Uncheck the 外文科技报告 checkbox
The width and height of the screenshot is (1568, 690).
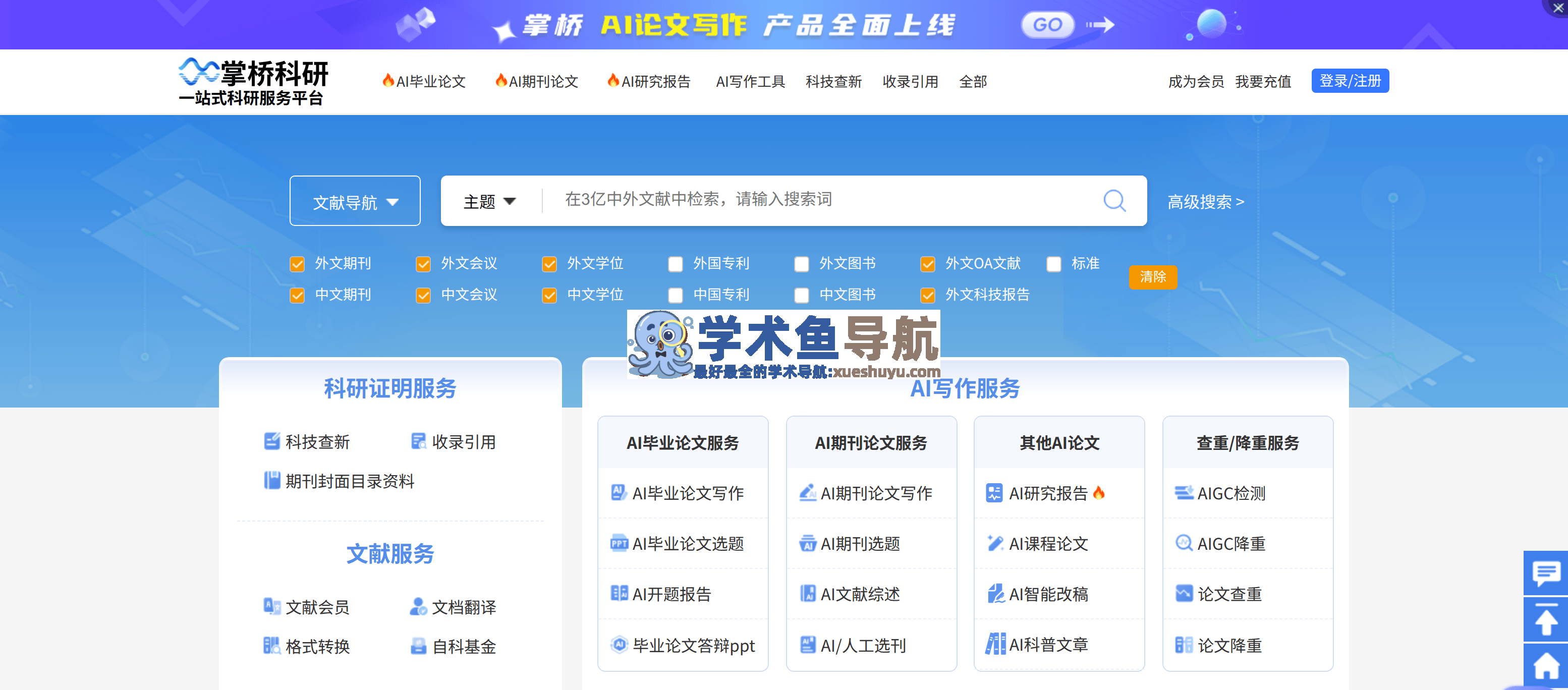(x=928, y=295)
